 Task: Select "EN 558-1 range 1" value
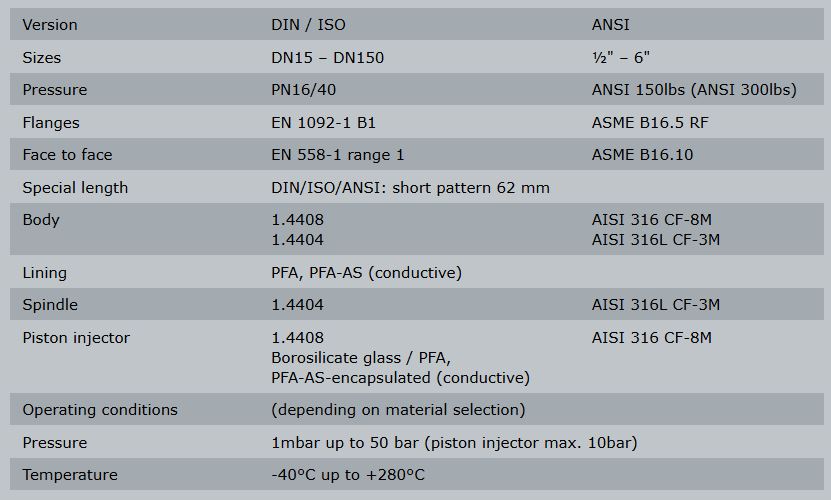[x=338, y=154]
